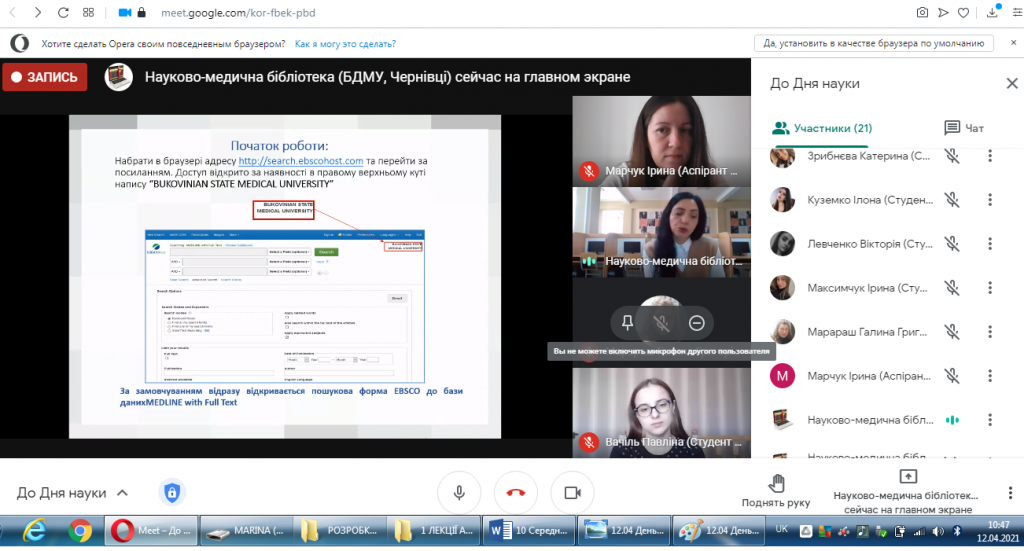Screen dimensions: 1024x551
Task: Switch to the Чат tab
Action: click(964, 128)
